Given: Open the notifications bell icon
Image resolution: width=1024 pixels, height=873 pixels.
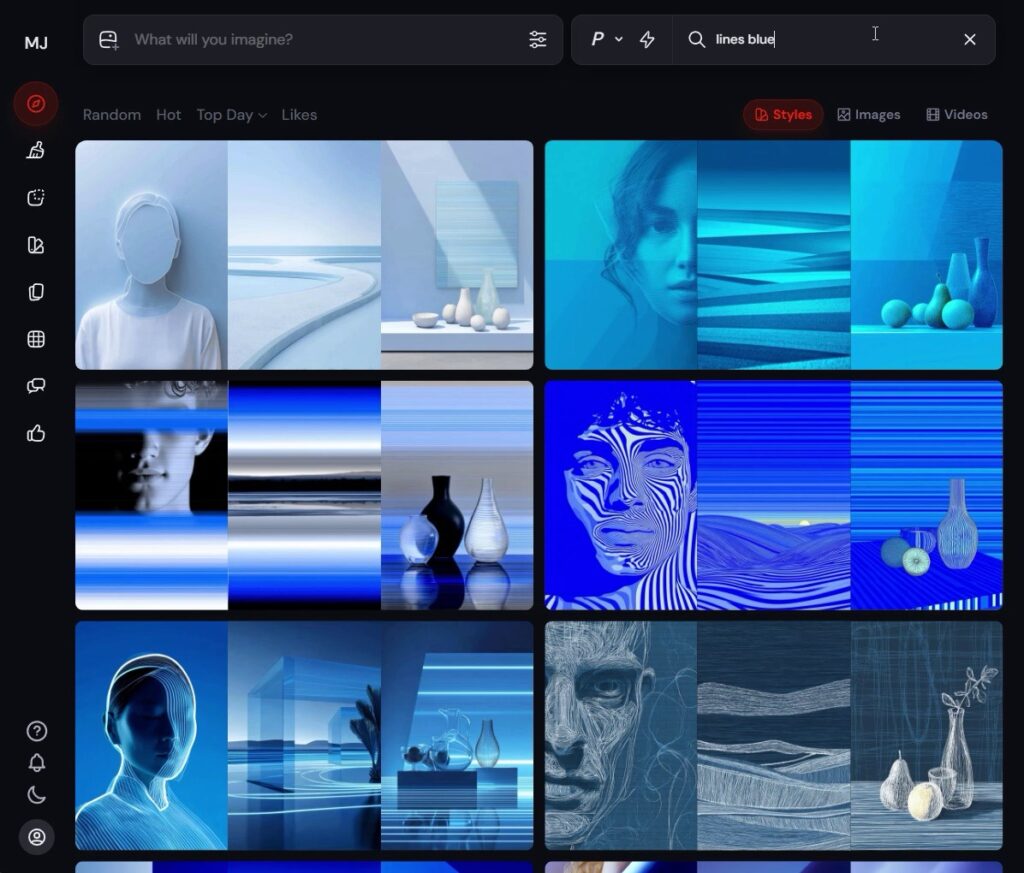Looking at the screenshot, I should pyautogui.click(x=36, y=763).
